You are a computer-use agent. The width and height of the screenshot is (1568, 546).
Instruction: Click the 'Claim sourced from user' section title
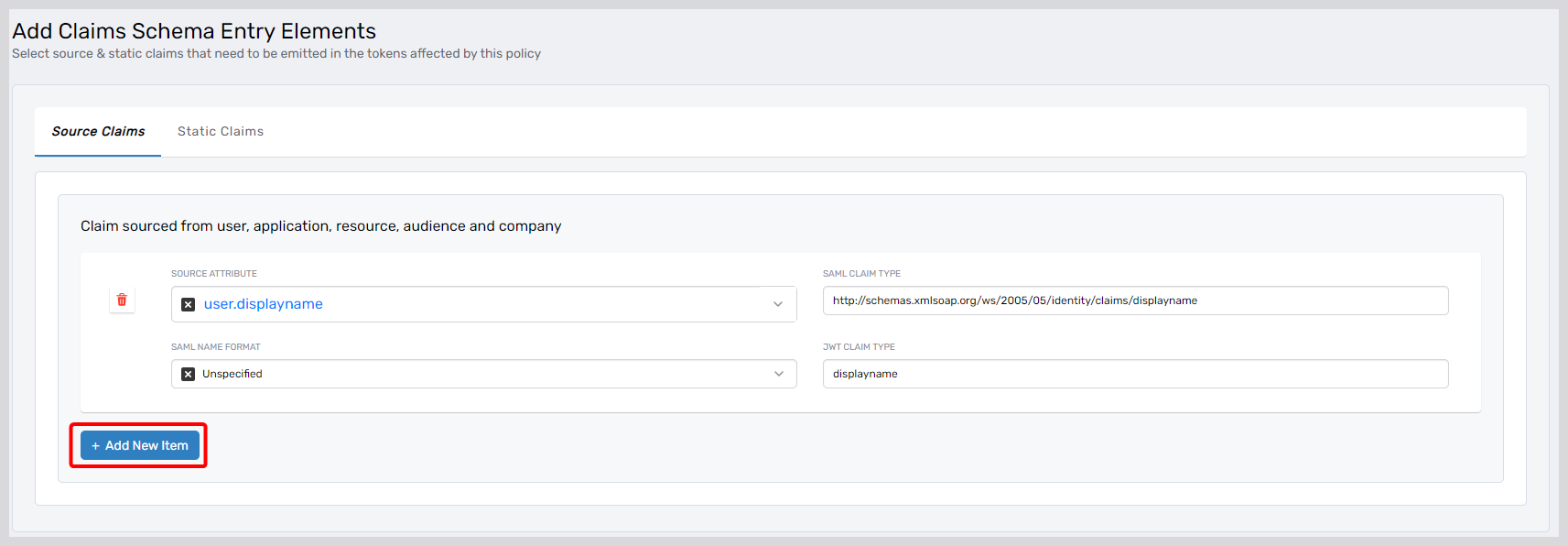coord(320,226)
